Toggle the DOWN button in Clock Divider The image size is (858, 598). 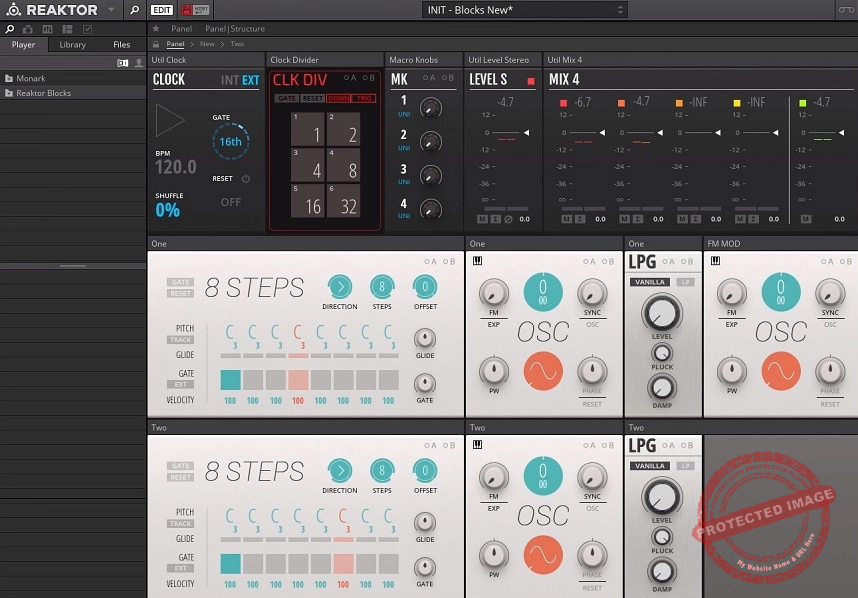click(339, 98)
